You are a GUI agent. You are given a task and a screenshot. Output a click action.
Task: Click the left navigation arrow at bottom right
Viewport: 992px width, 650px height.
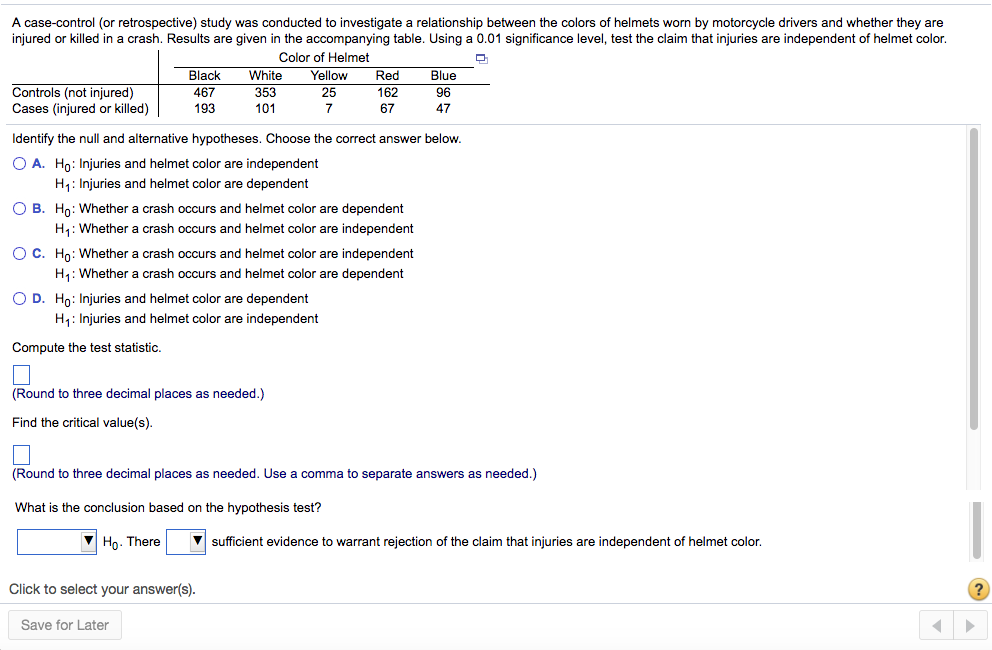coord(936,624)
